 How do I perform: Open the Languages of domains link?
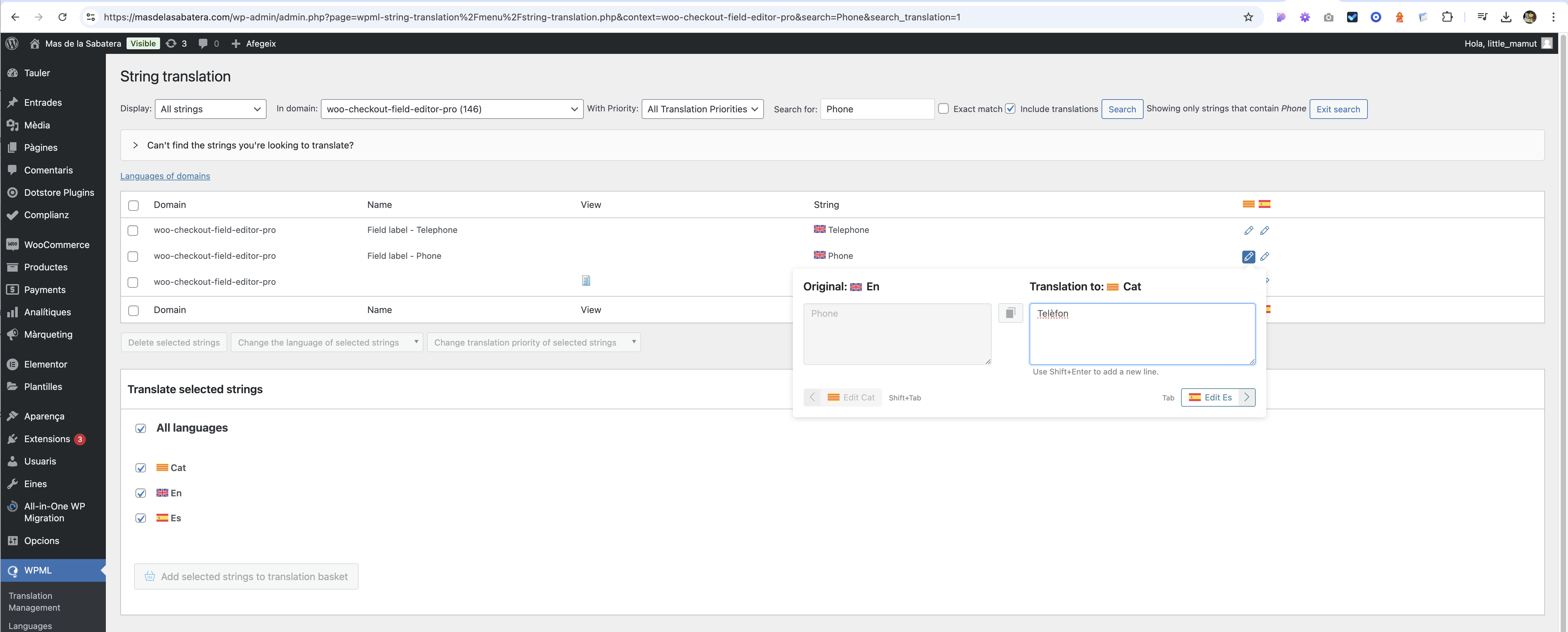pos(165,176)
